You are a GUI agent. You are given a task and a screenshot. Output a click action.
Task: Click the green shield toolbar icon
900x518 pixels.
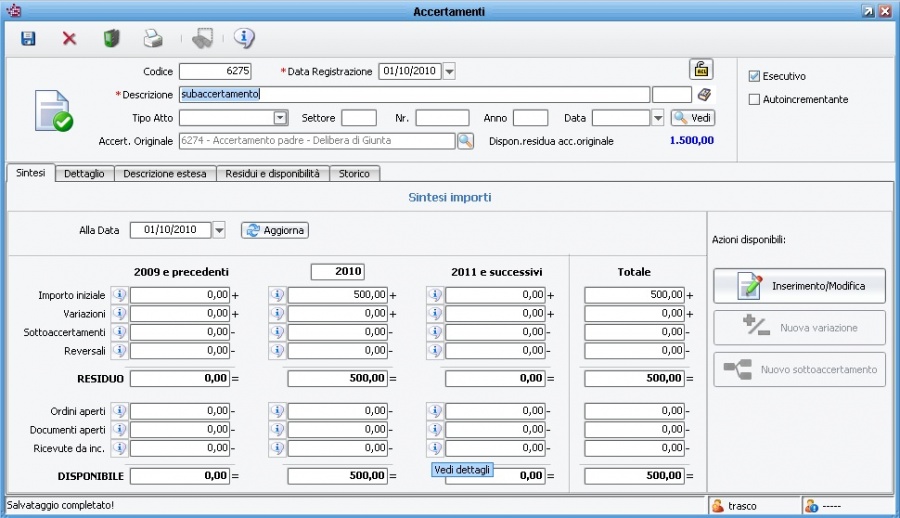click(111, 39)
